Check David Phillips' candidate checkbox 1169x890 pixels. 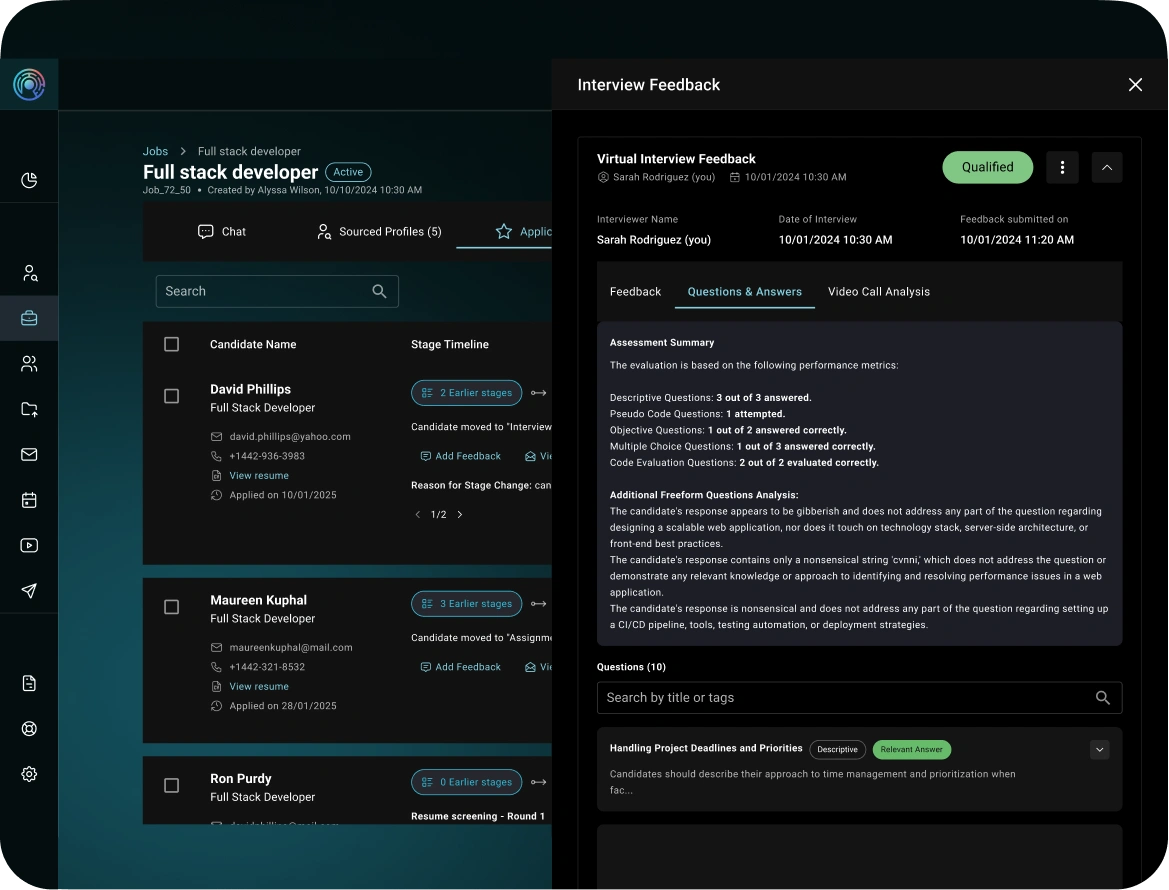click(x=171, y=396)
